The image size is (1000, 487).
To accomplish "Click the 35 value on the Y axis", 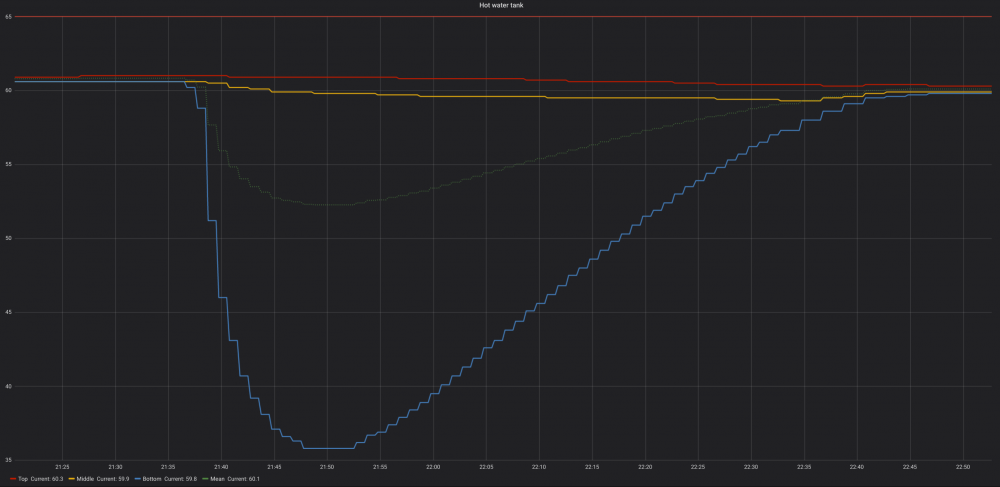I will (7, 460).
